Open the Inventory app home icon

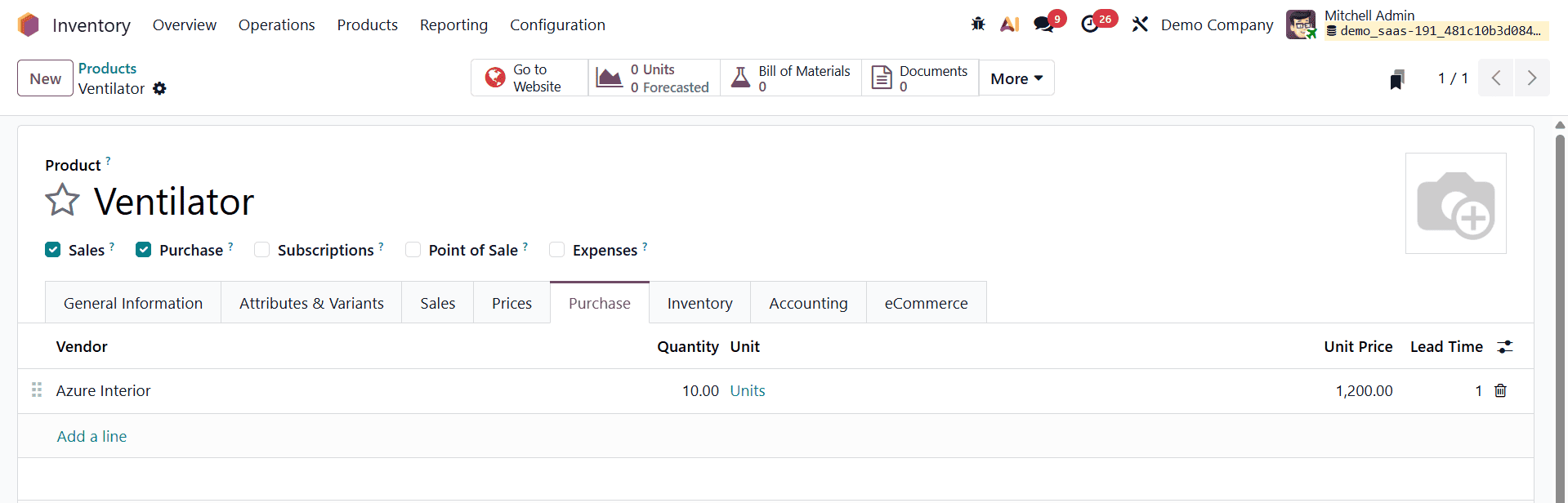[29, 25]
